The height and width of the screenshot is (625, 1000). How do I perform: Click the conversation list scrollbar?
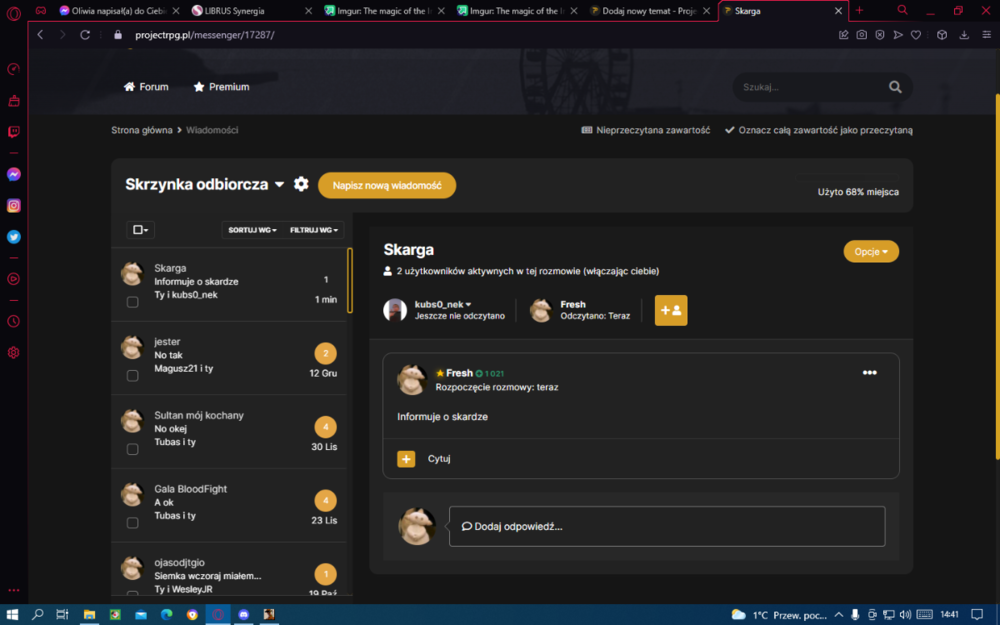[x=349, y=281]
